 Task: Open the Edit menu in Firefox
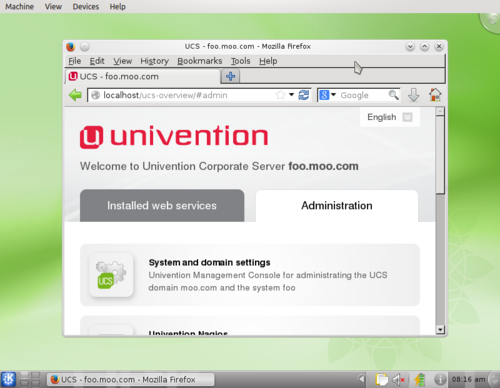pos(97,61)
